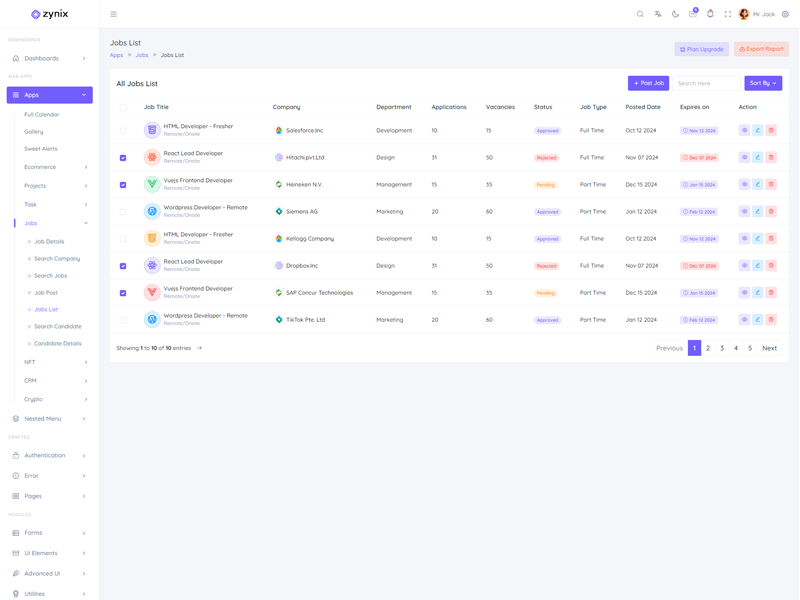Image resolution: width=800 pixels, height=600 pixels.
Task: Uncheck the Hitachi.pvt.Ltd React Lead Developer row
Action: click(x=123, y=157)
